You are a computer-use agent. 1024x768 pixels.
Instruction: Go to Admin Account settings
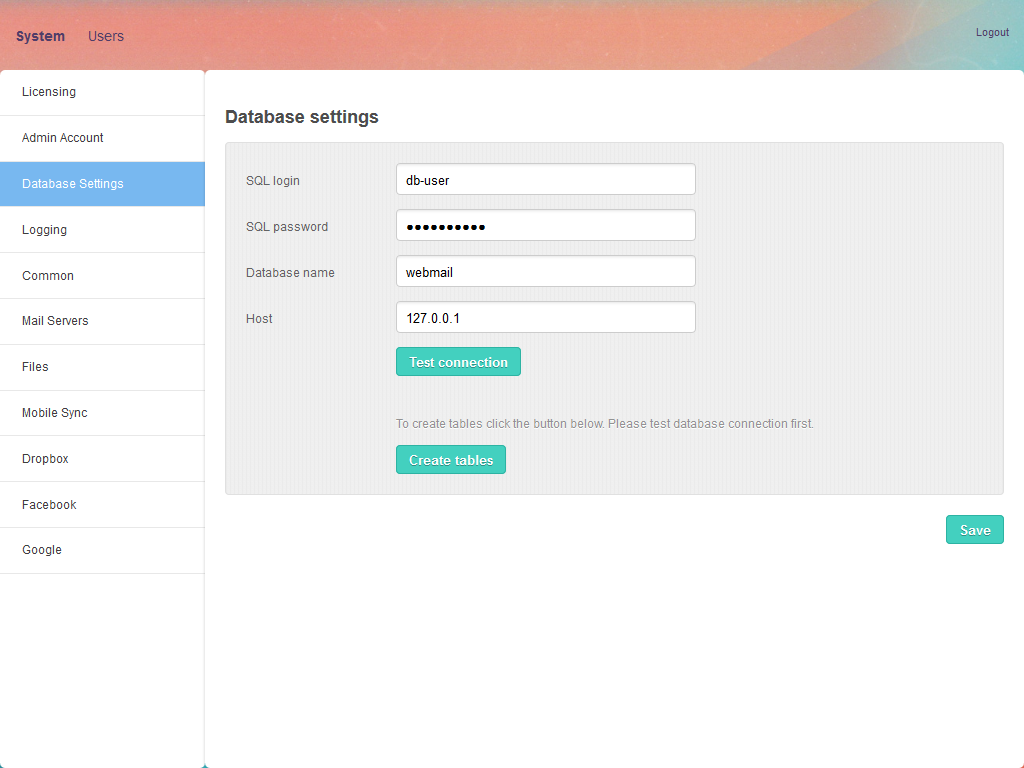click(x=63, y=138)
